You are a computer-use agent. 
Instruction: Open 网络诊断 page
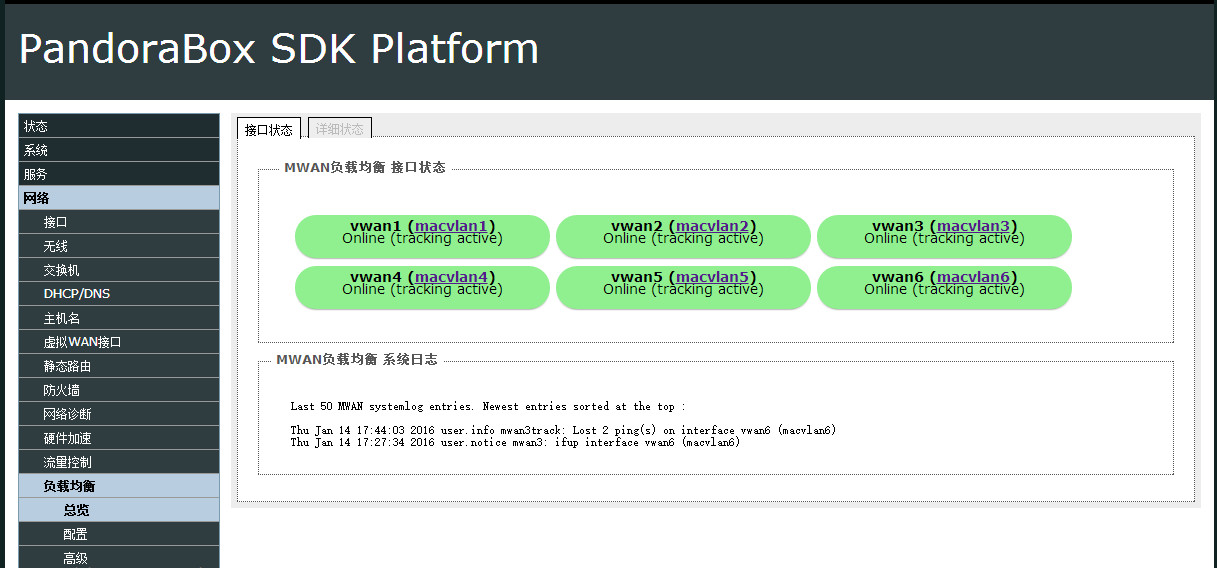[119, 414]
